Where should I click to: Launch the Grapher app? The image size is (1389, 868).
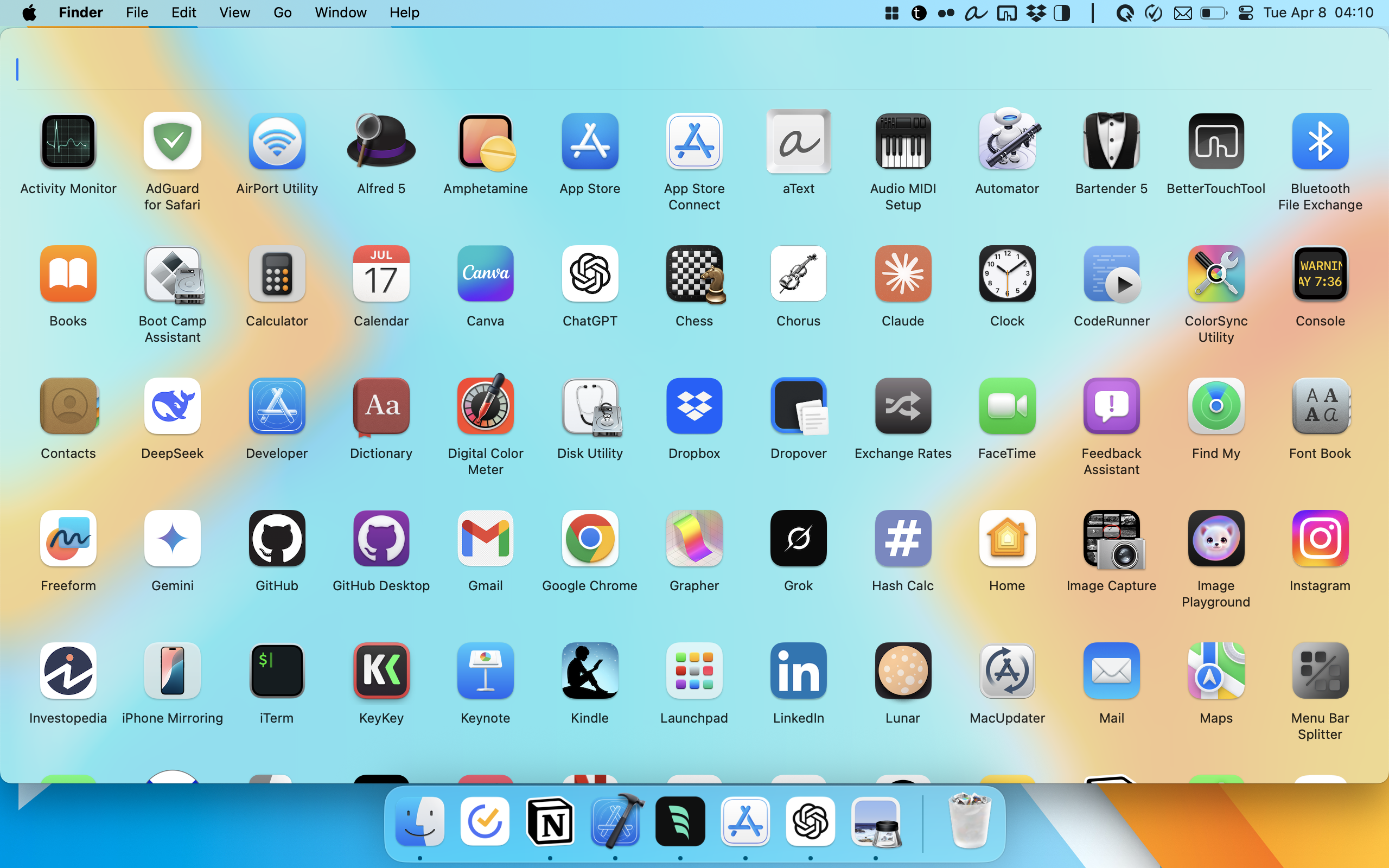(x=694, y=539)
